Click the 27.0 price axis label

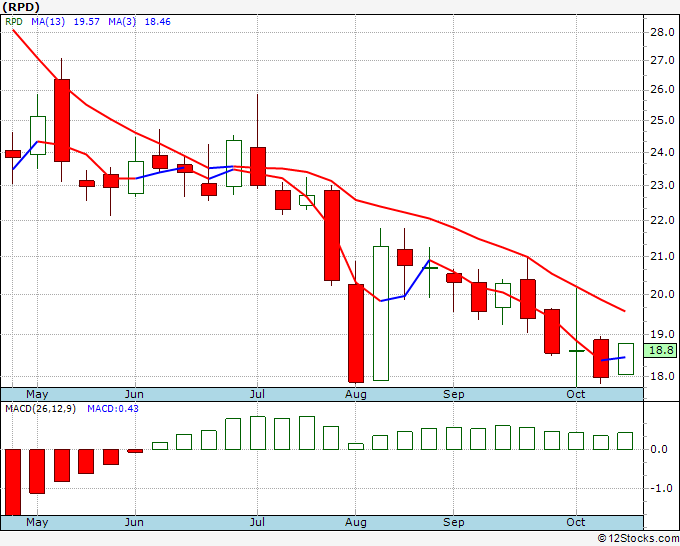(x=662, y=60)
